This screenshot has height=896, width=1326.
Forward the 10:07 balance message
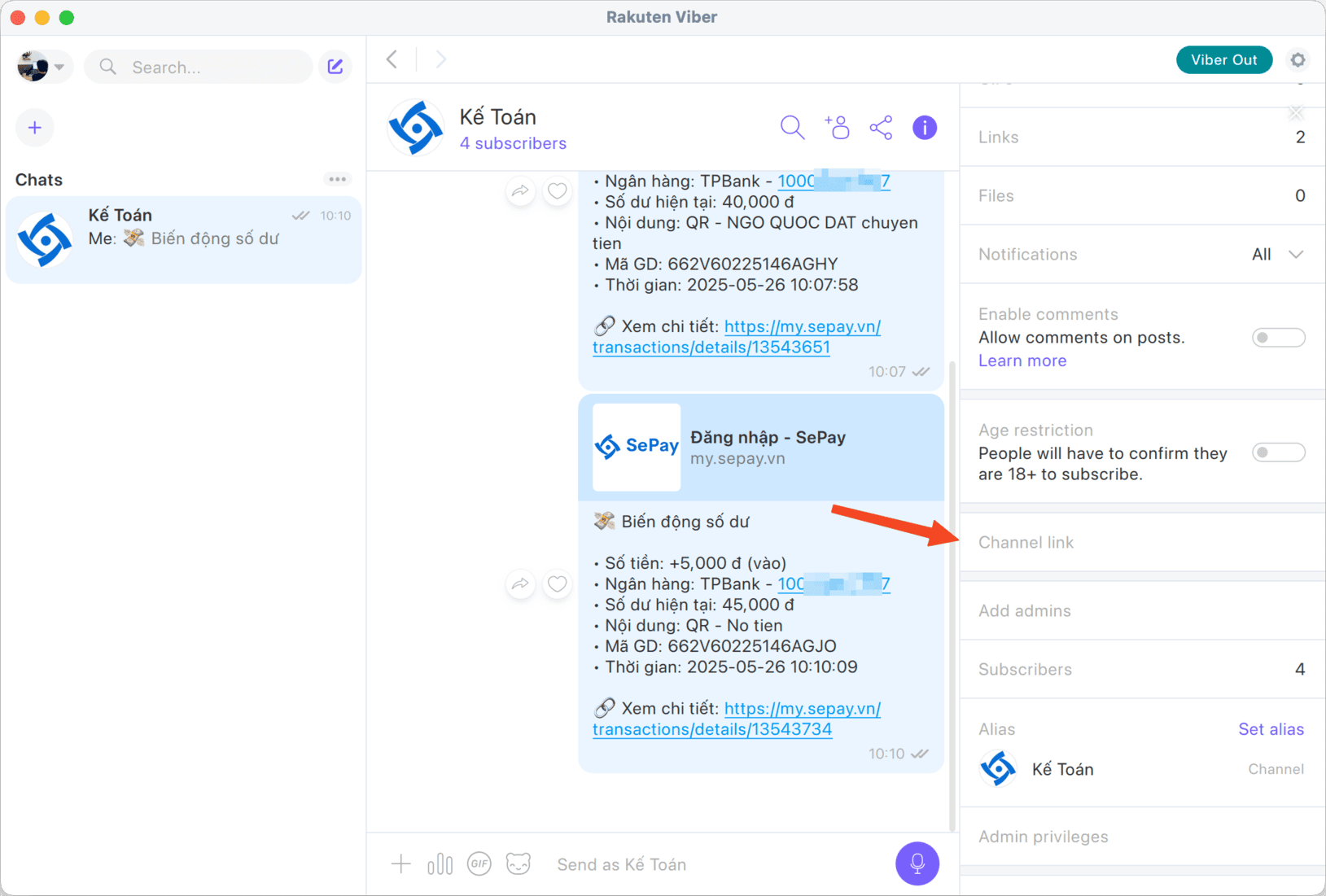click(x=520, y=191)
